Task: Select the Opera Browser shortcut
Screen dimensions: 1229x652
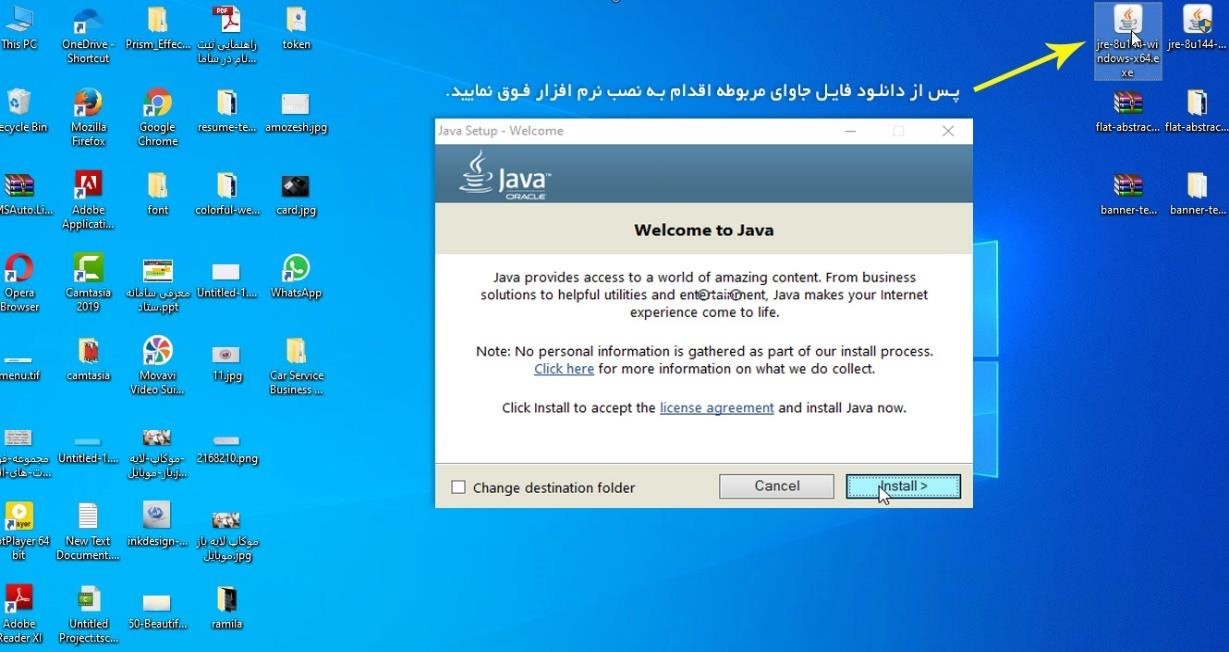Action: click(x=18, y=283)
